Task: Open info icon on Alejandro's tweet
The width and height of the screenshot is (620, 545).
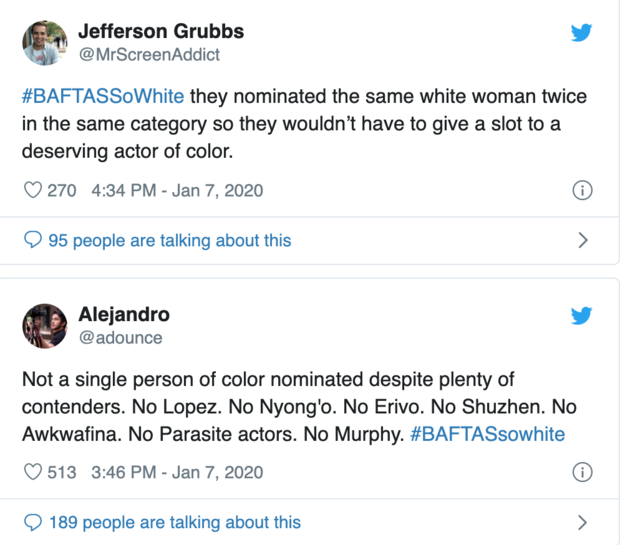Action: 582,472
